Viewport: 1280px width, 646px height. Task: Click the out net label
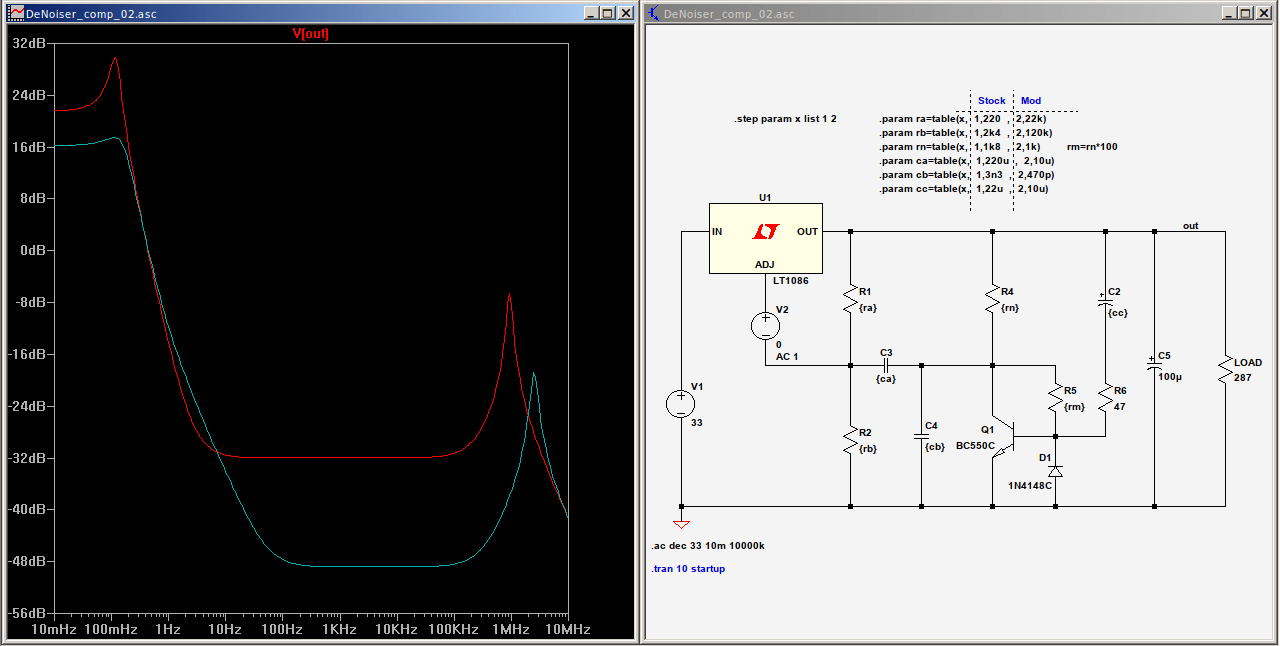click(1190, 226)
